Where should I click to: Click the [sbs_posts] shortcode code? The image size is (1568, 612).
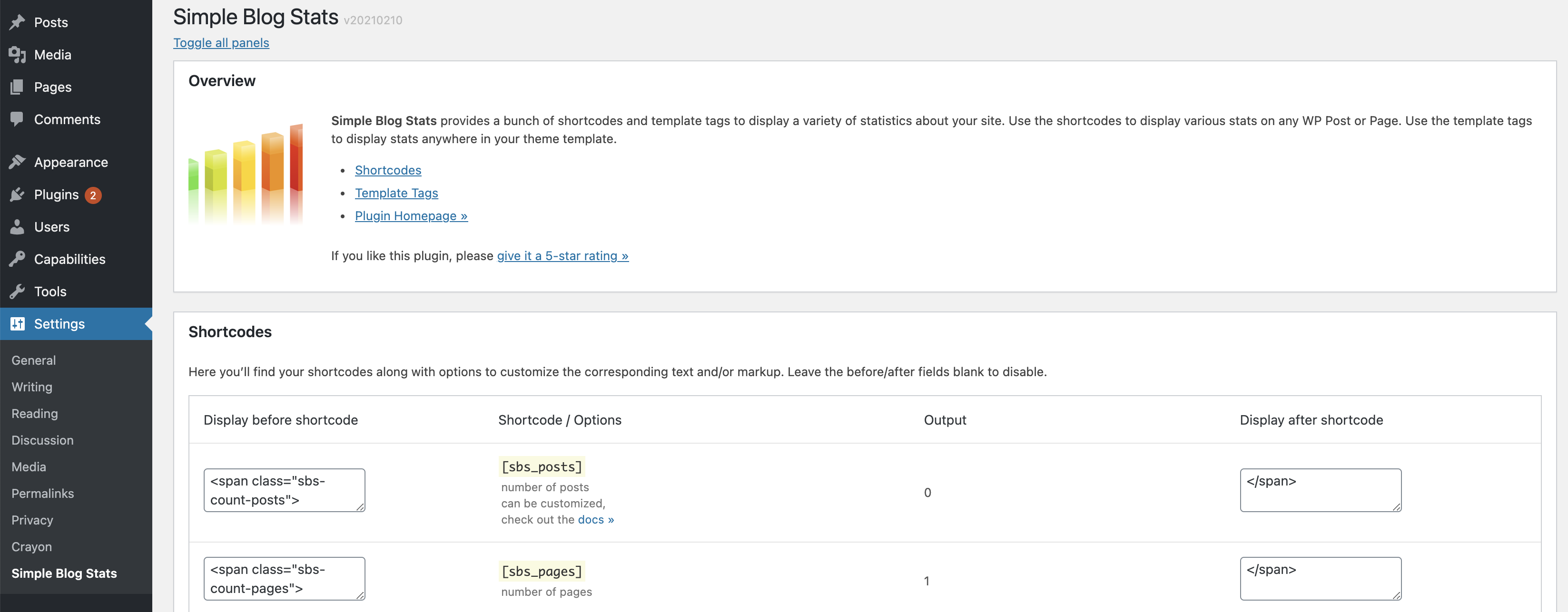(542, 466)
